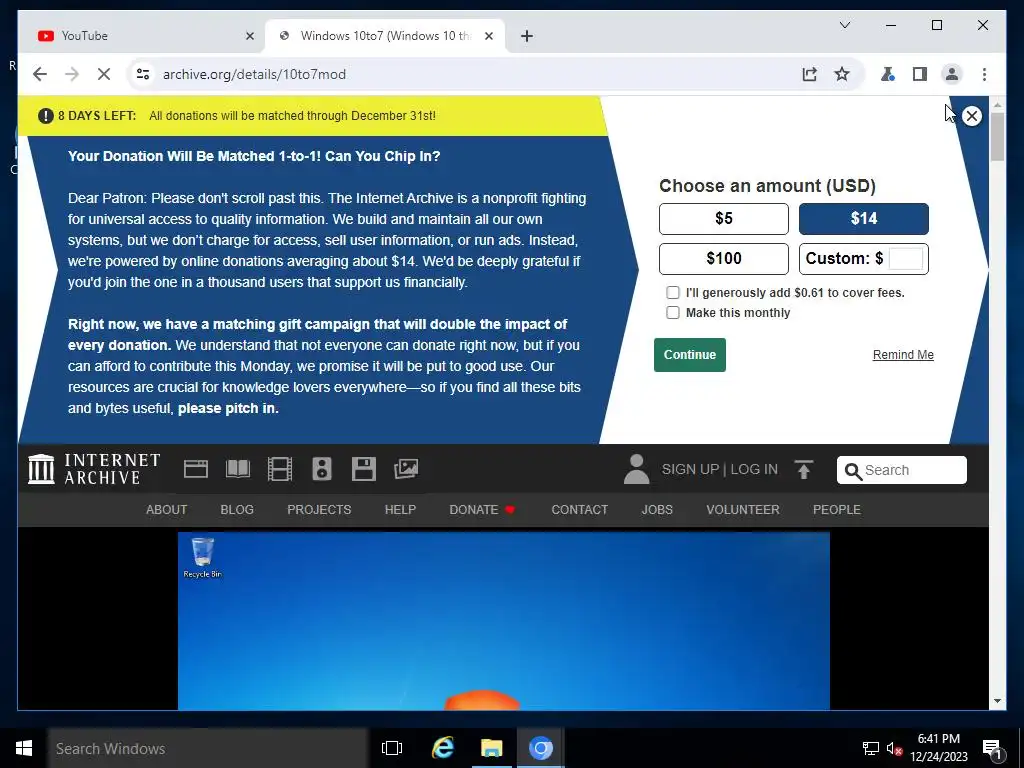Click the green Continue button
The width and height of the screenshot is (1024, 768).
click(690, 355)
